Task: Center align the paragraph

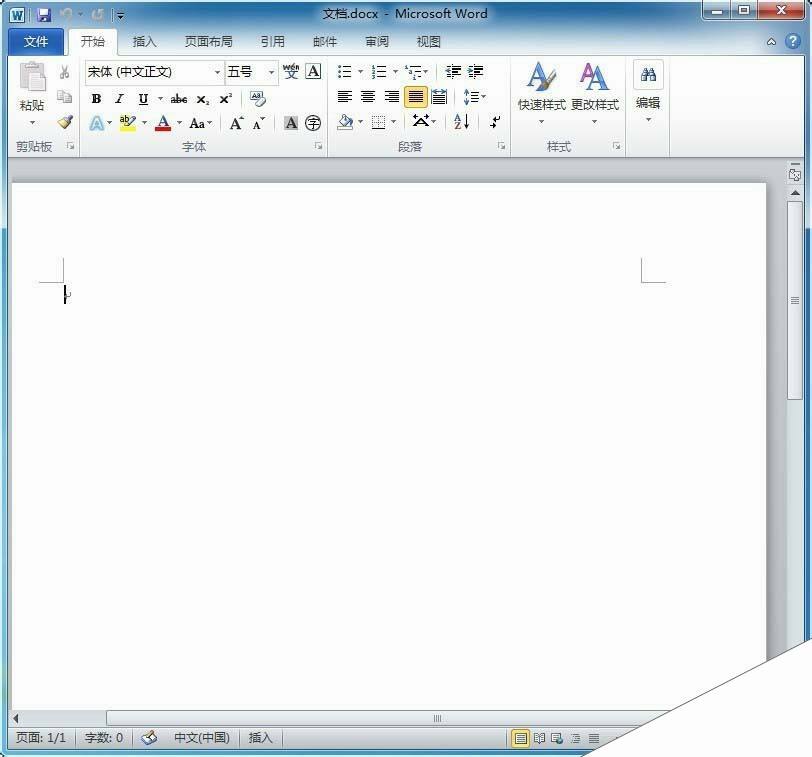Action: (368, 96)
